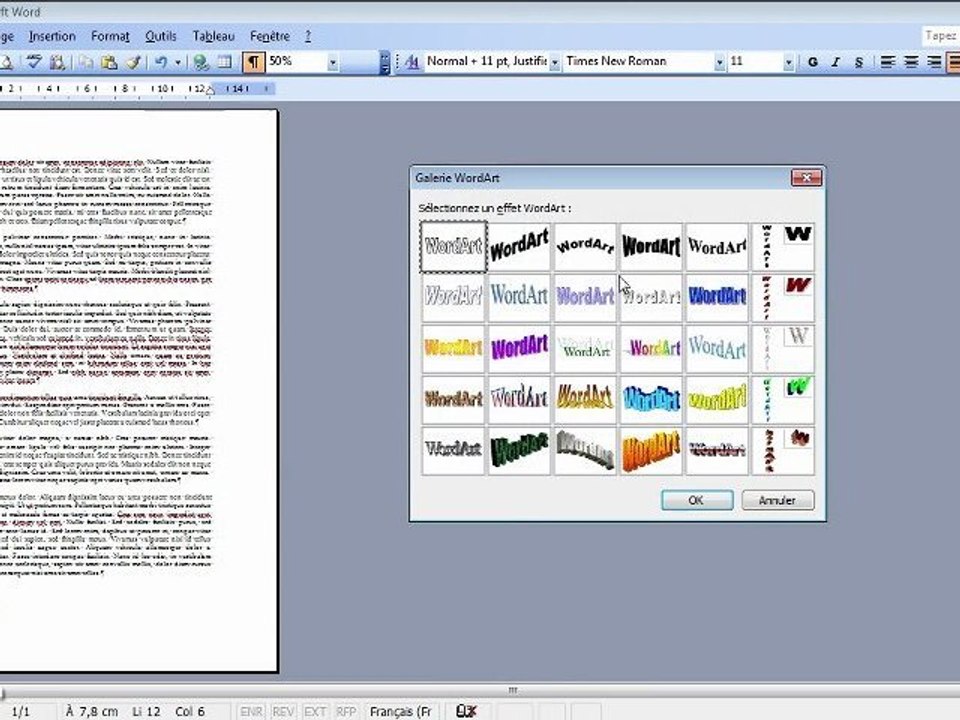Image resolution: width=960 pixels, height=720 pixels.
Task: Toggle ENR macro recording in status bar
Action: click(x=251, y=711)
